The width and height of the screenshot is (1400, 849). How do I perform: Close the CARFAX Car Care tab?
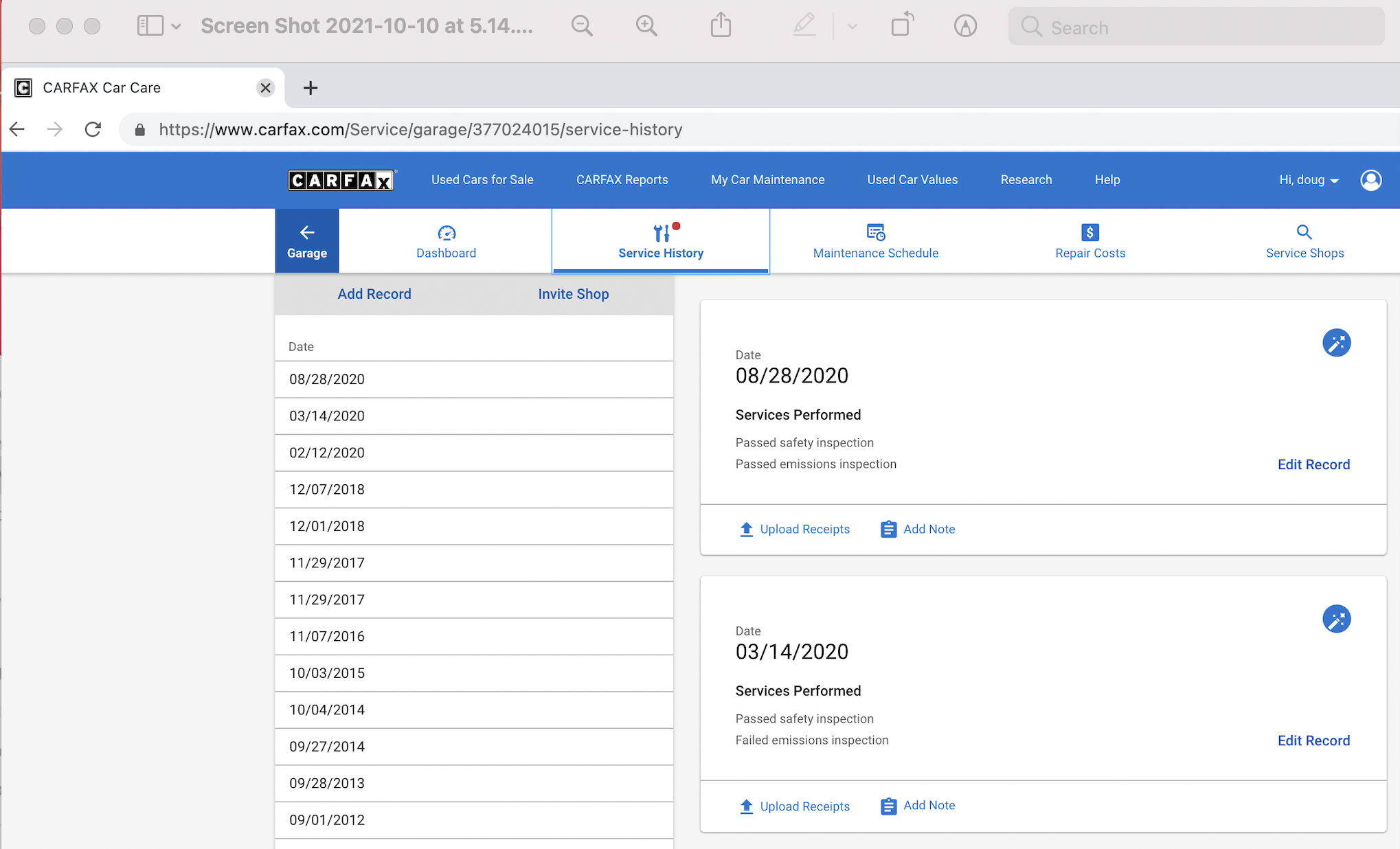tap(265, 88)
